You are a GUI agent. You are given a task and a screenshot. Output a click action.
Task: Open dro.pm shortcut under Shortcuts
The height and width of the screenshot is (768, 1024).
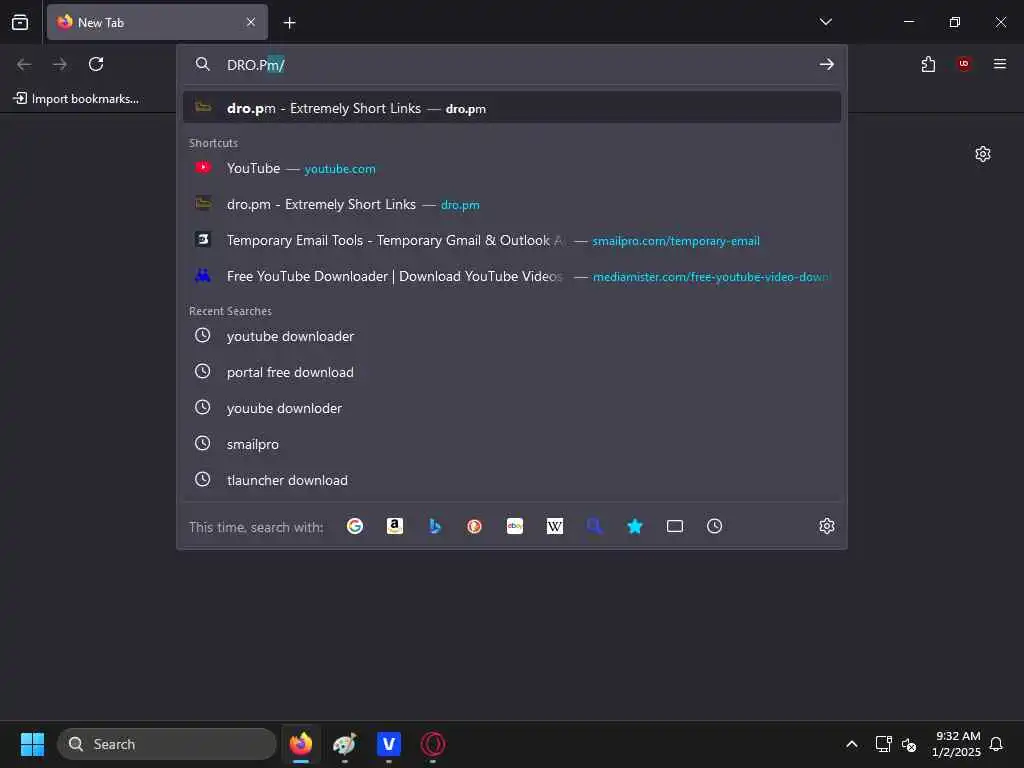point(512,204)
